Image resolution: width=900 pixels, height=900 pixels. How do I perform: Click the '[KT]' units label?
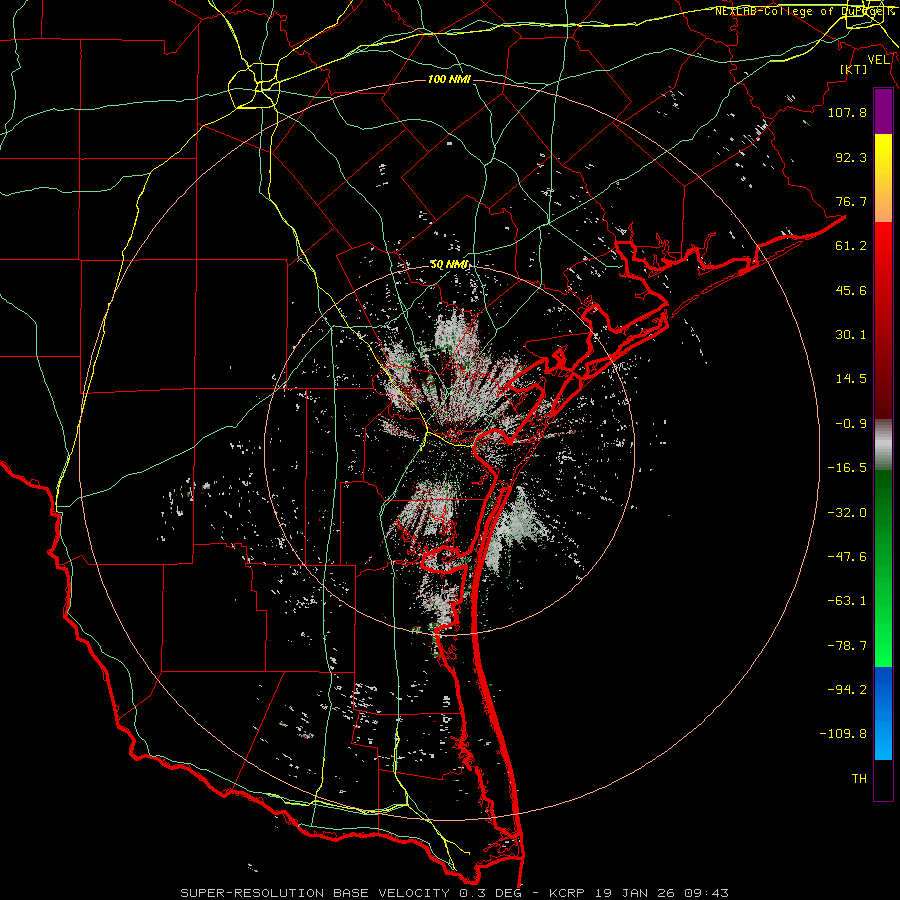click(853, 69)
